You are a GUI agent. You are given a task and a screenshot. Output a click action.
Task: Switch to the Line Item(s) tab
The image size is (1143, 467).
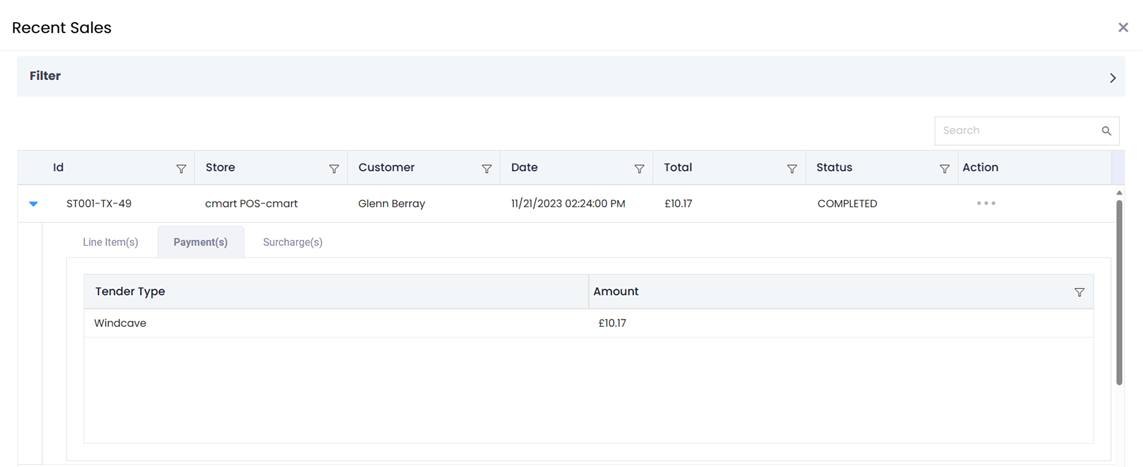110,242
